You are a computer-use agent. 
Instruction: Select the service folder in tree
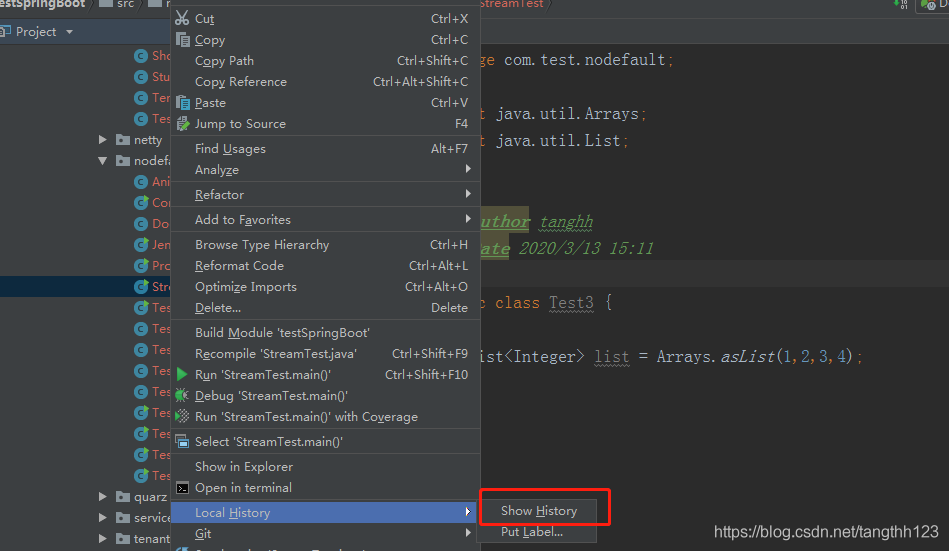(x=151, y=518)
